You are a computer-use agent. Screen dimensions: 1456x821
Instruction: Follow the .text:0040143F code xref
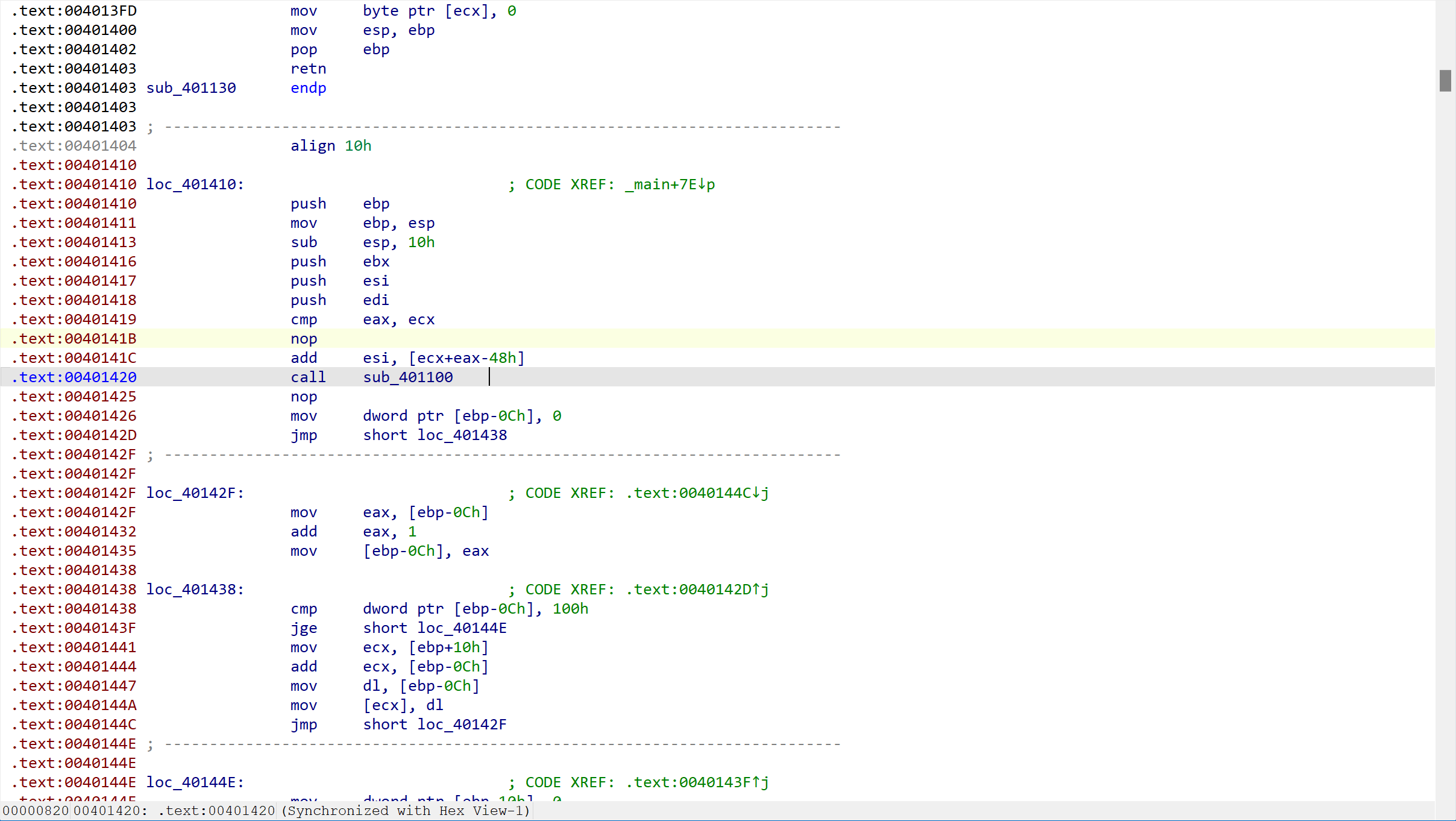(697, 782)
